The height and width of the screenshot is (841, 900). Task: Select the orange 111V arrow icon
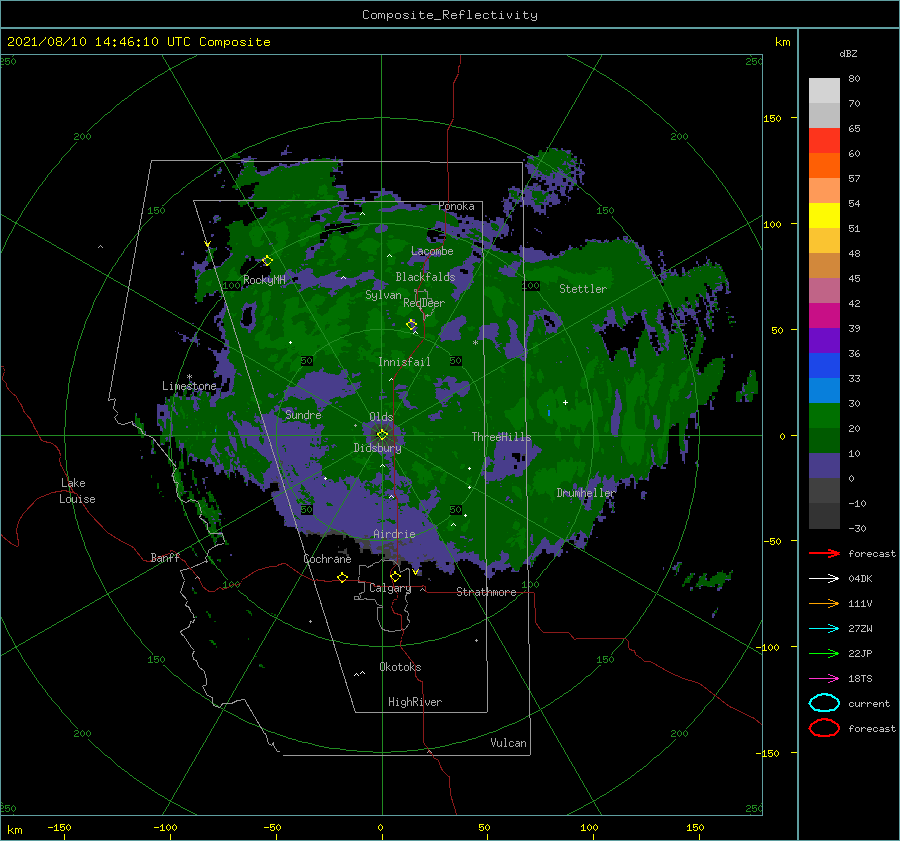[x=824, y=603]
